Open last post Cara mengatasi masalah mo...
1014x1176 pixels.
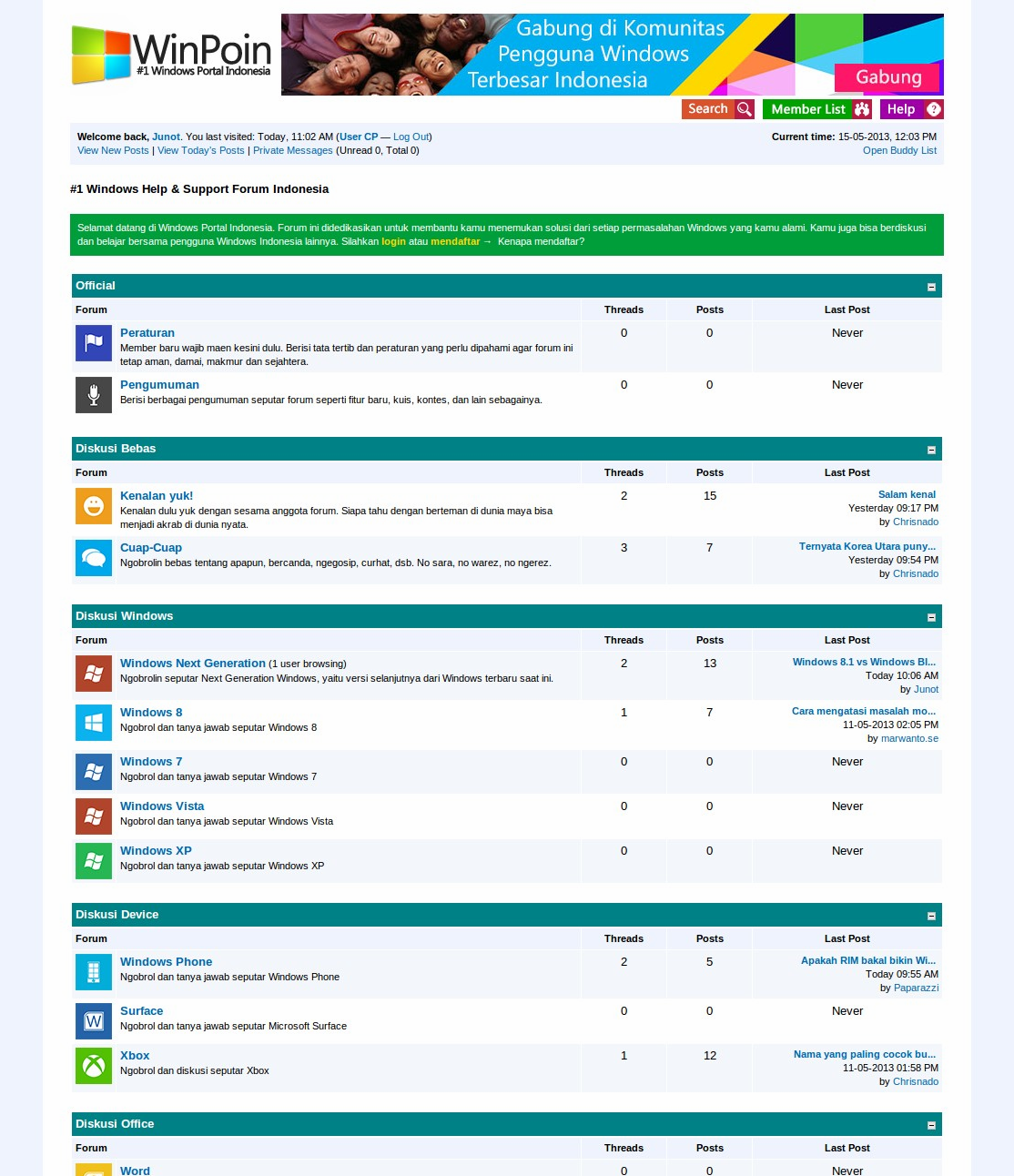[864, 711]
